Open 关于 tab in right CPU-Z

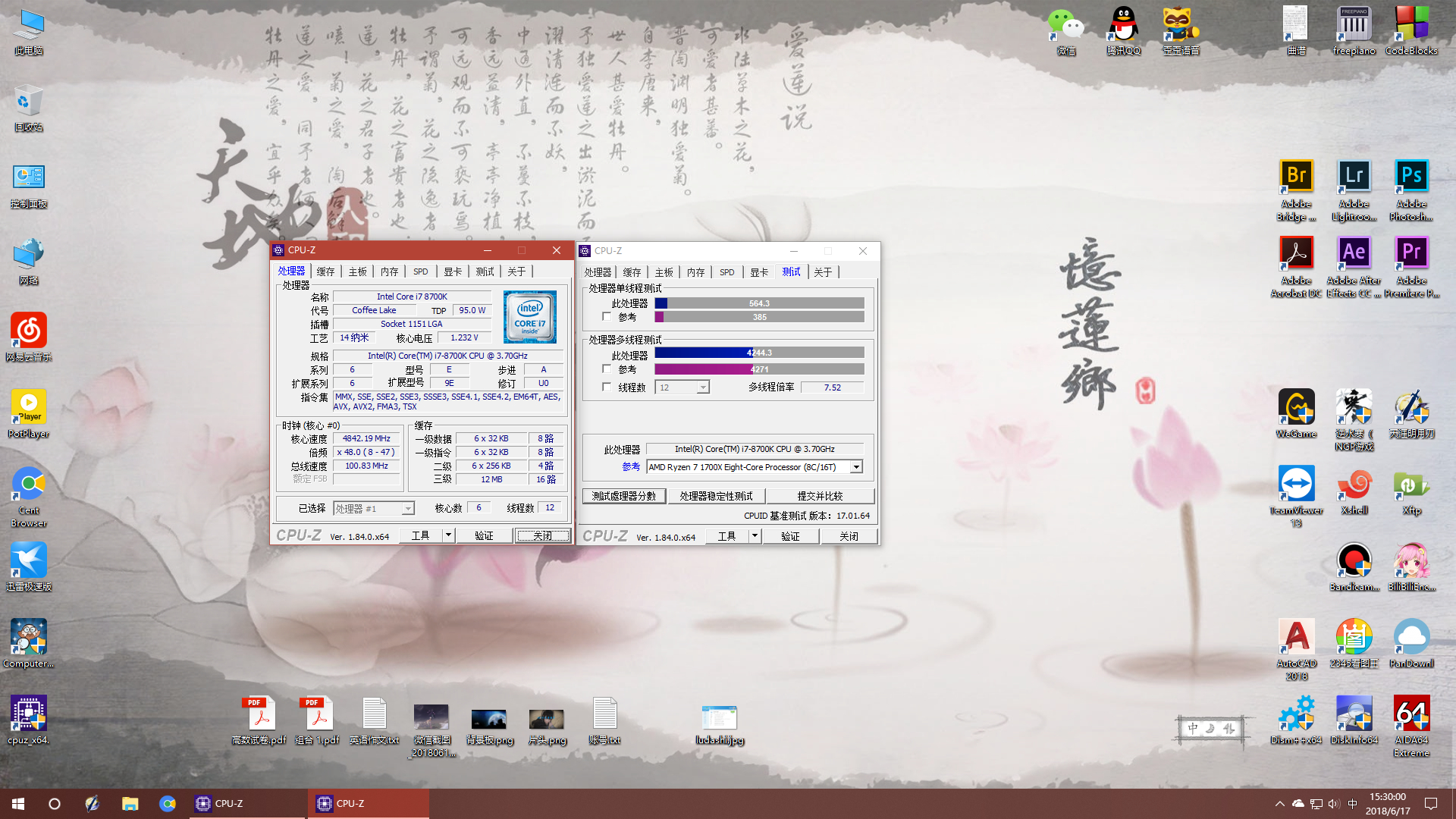[823, 272]
